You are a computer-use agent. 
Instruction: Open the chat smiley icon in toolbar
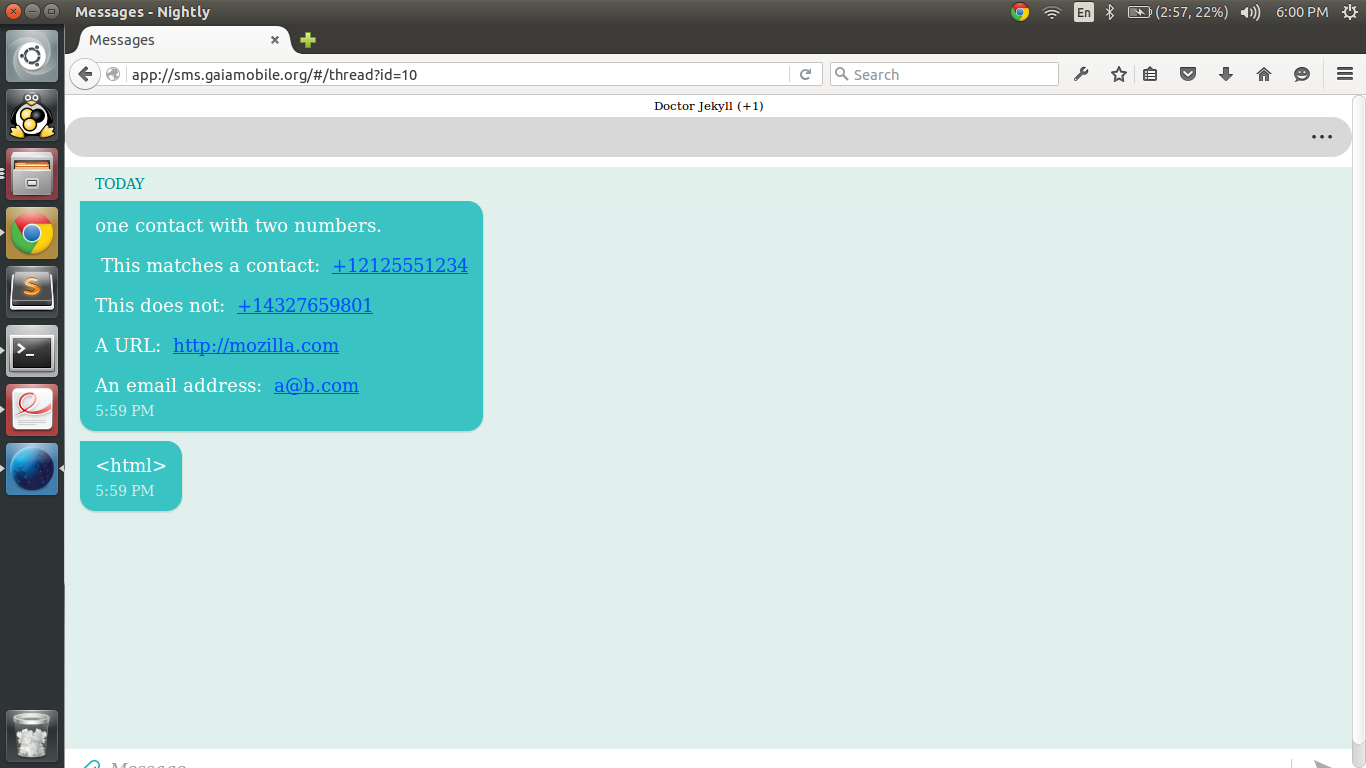point(1302,74)
